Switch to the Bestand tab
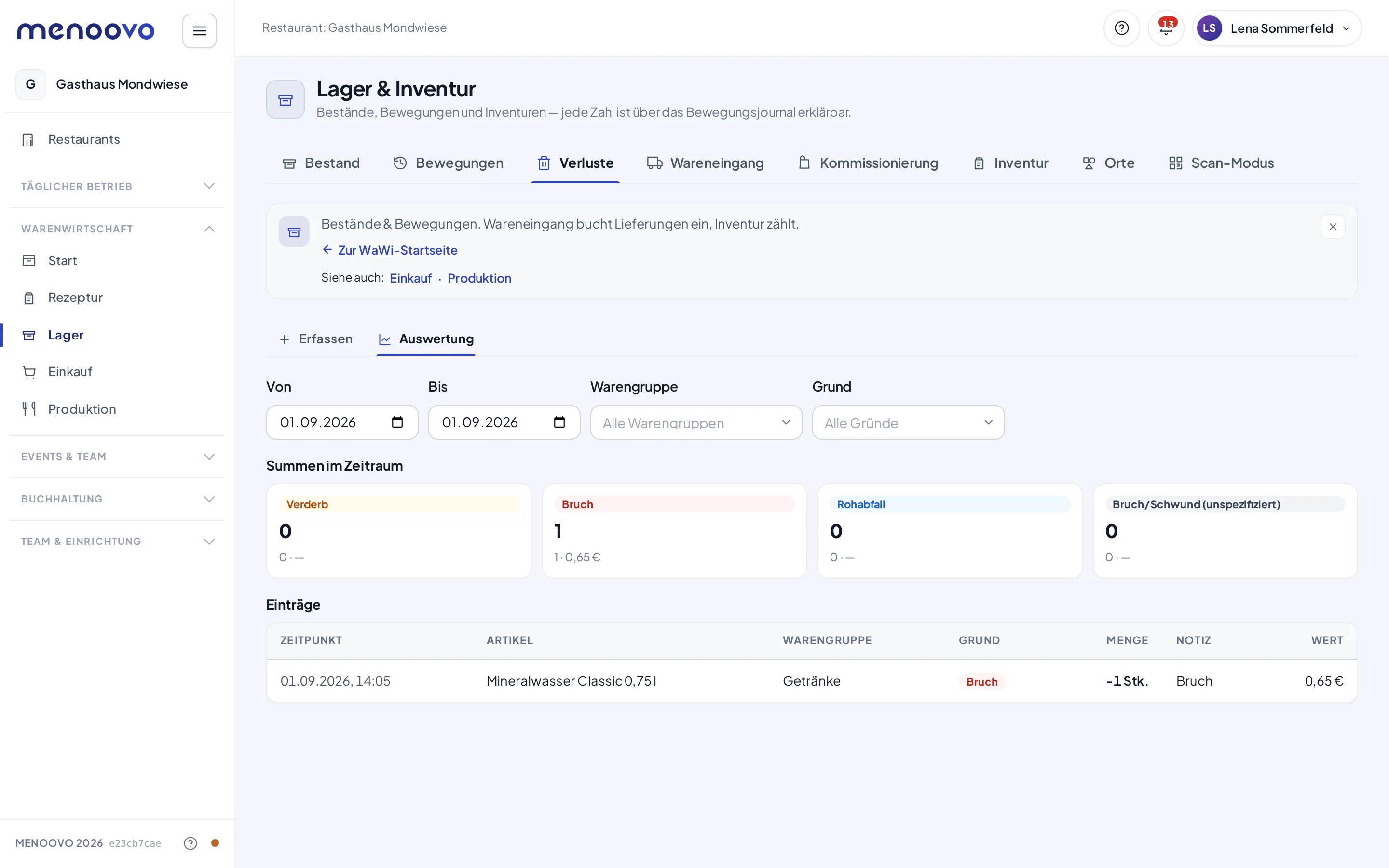 (x=321, y=163)
